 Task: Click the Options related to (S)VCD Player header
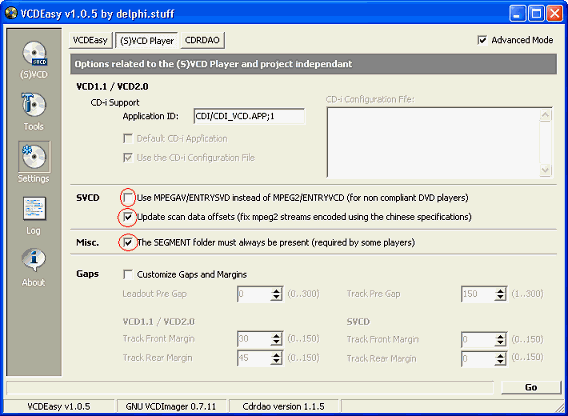coord(313,64)
